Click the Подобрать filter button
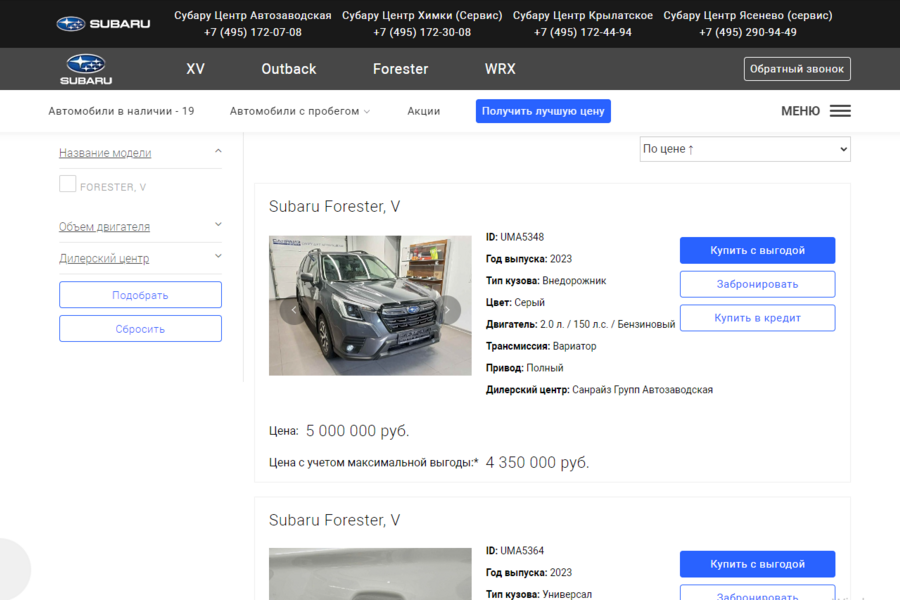 [x=140, y=295]
